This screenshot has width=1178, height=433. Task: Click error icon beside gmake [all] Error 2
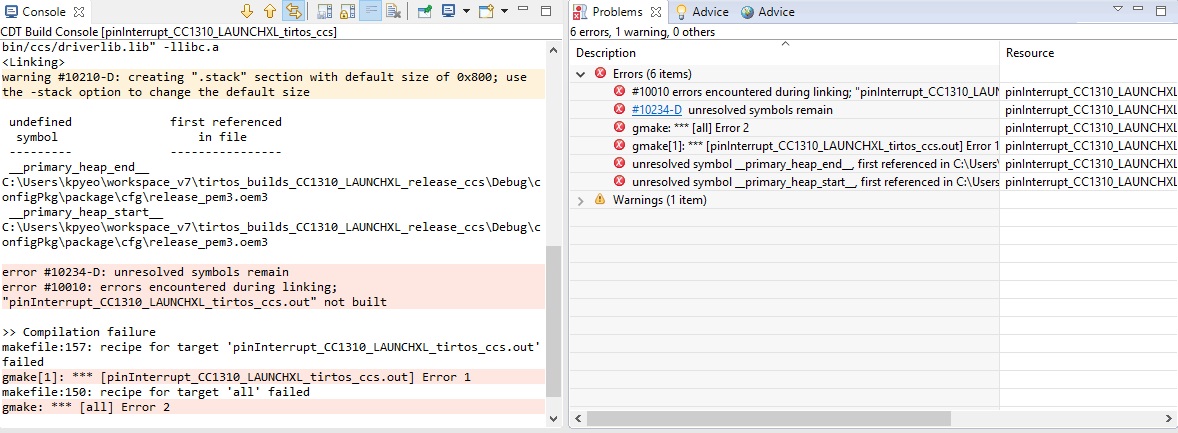coord(619,128)
